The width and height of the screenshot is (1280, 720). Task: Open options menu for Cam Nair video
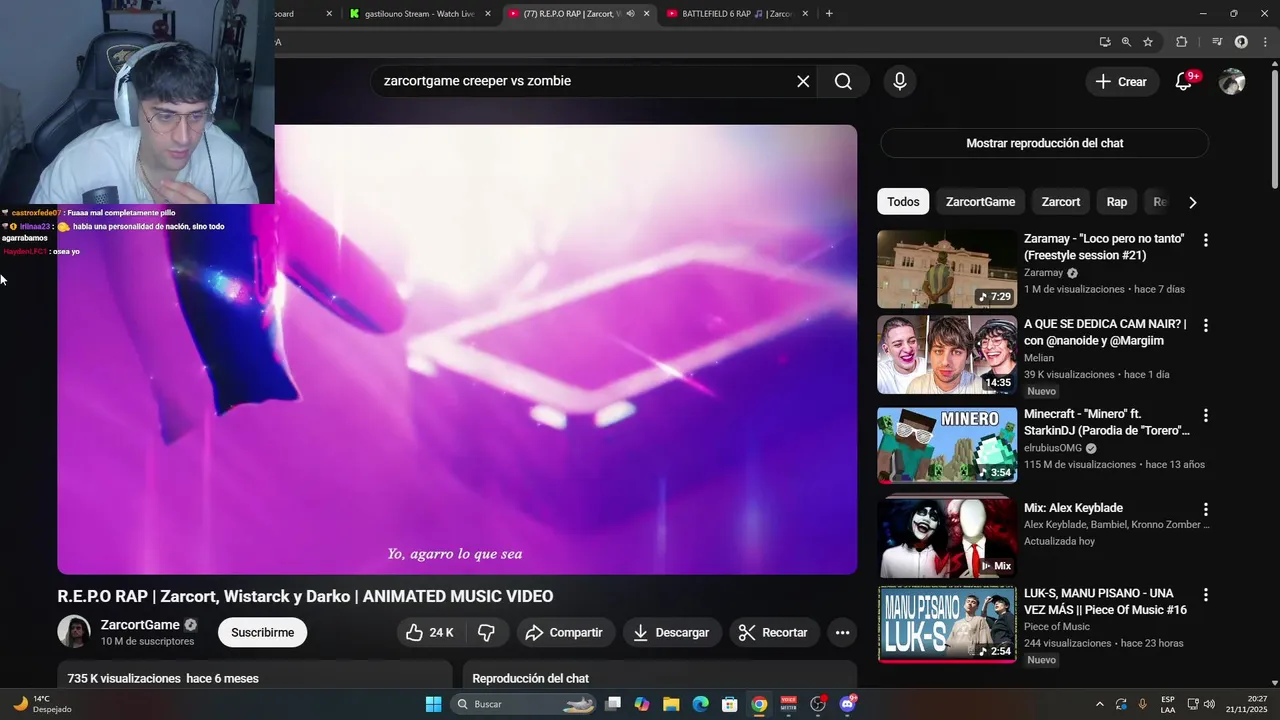pos(1205,325)
